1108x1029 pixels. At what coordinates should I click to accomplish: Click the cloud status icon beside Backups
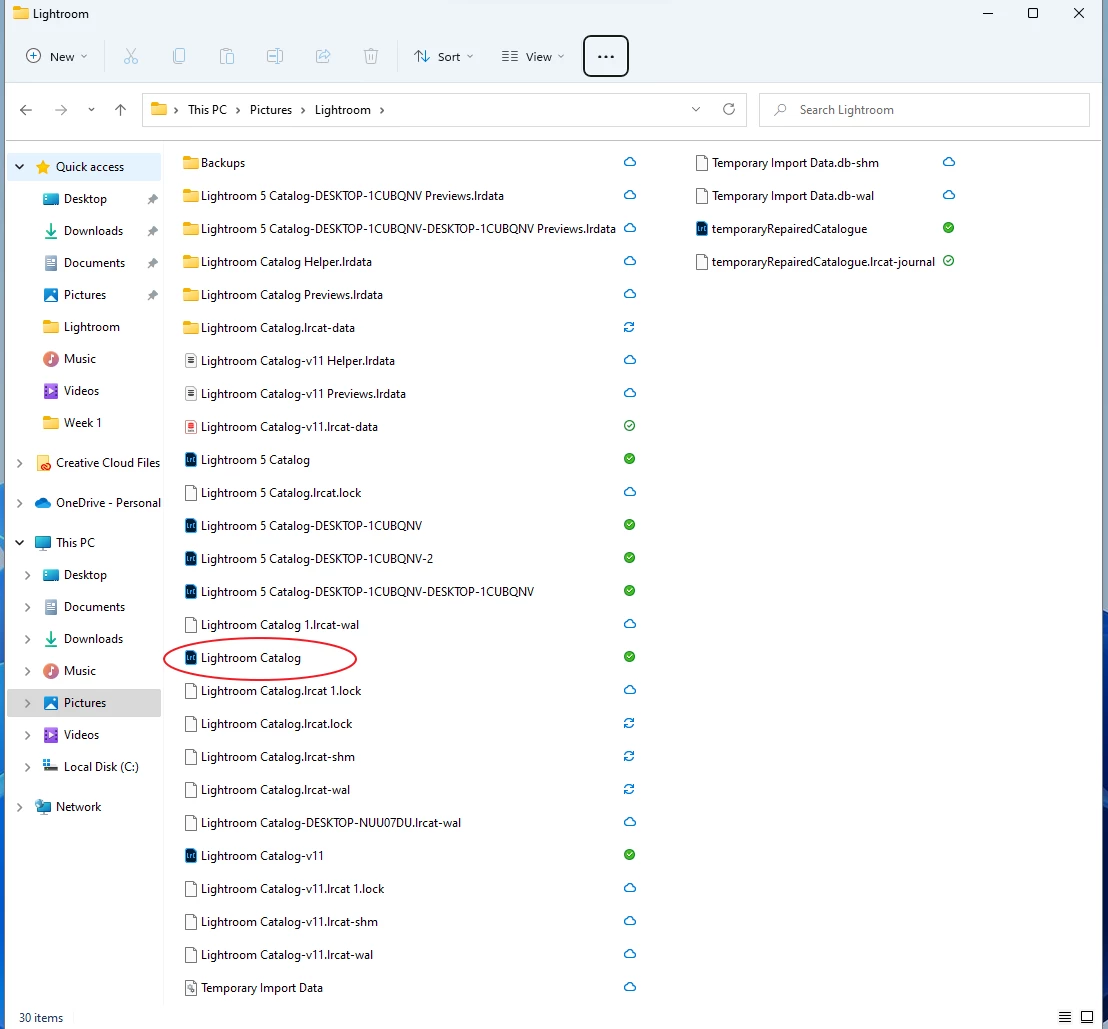tap(630, 162)
